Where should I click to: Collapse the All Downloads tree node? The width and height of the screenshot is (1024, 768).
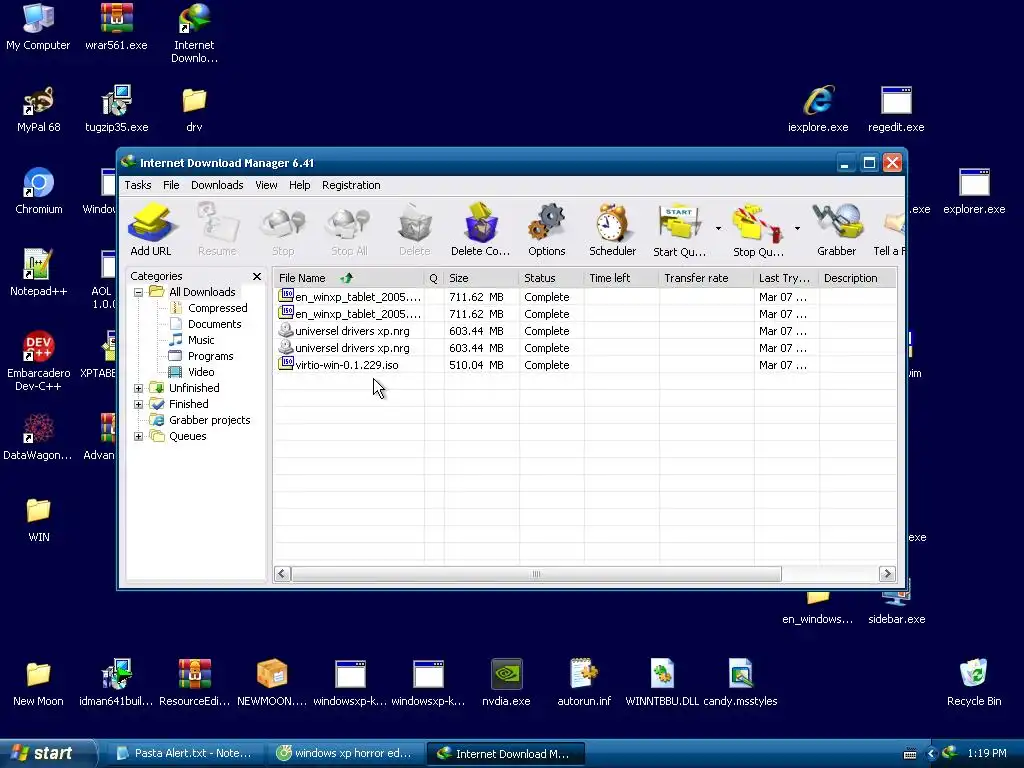(138, 292)
